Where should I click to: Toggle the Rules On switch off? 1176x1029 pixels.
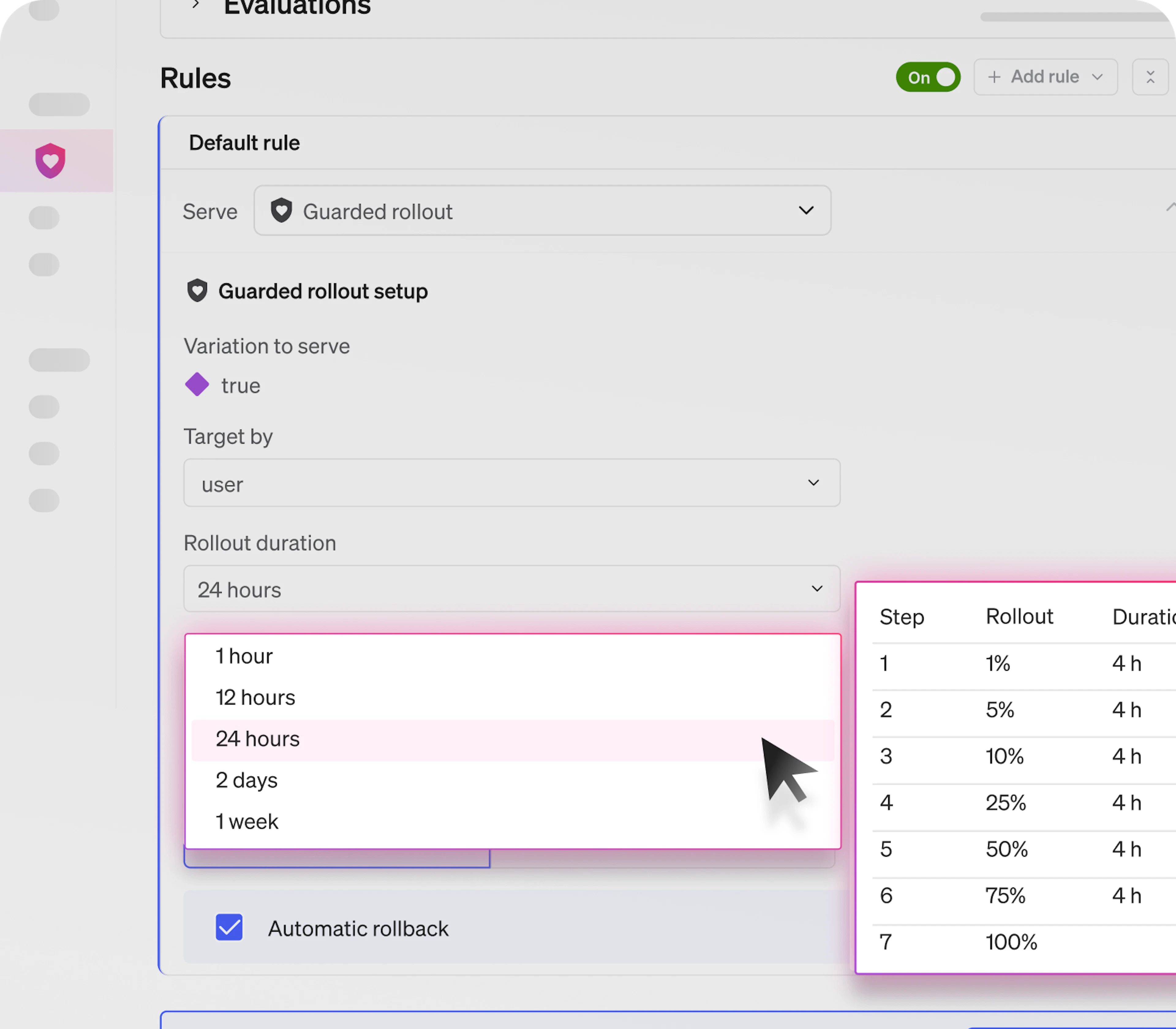pyautogui.click(x=928, y=77)
